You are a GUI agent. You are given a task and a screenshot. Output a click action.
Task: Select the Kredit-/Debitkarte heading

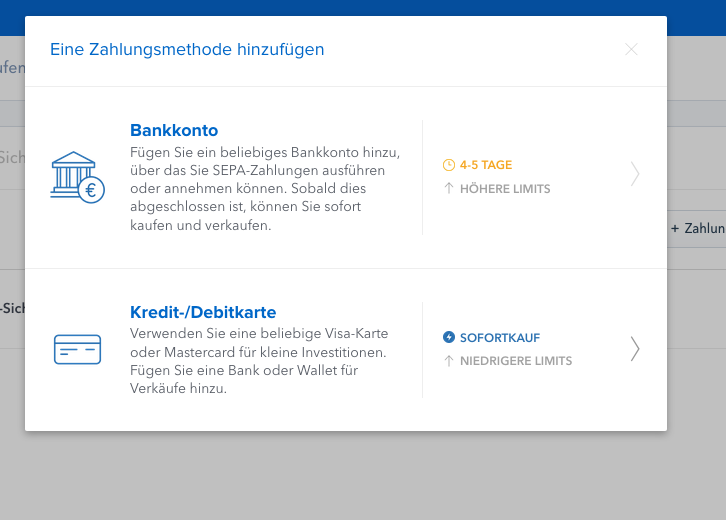203,313
